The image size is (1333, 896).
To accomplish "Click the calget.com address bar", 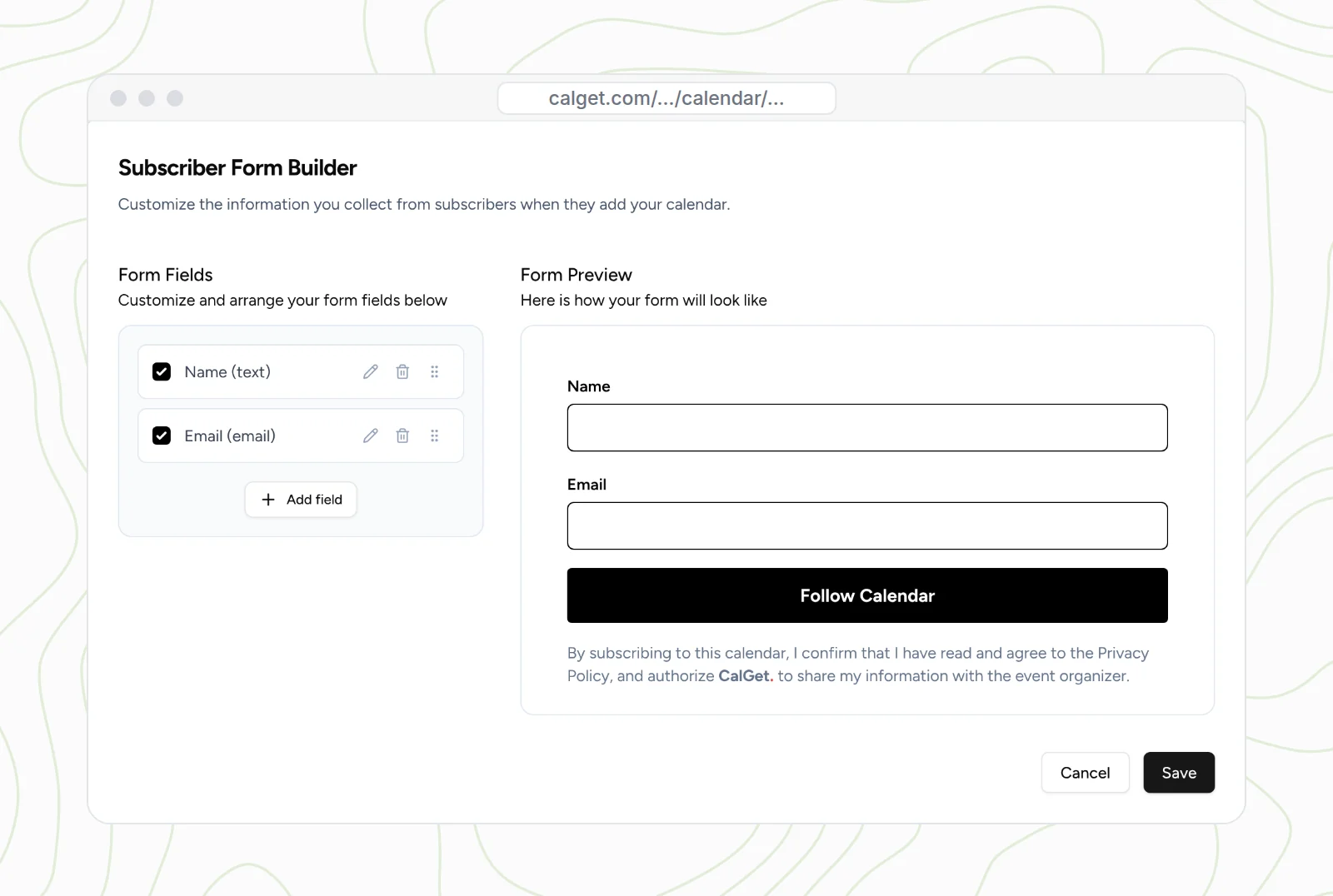I will click(x=666, y=98).
